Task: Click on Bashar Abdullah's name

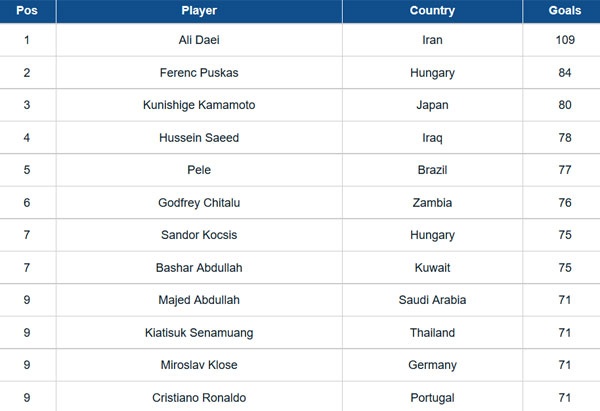Action: click(x=199, y=268)
